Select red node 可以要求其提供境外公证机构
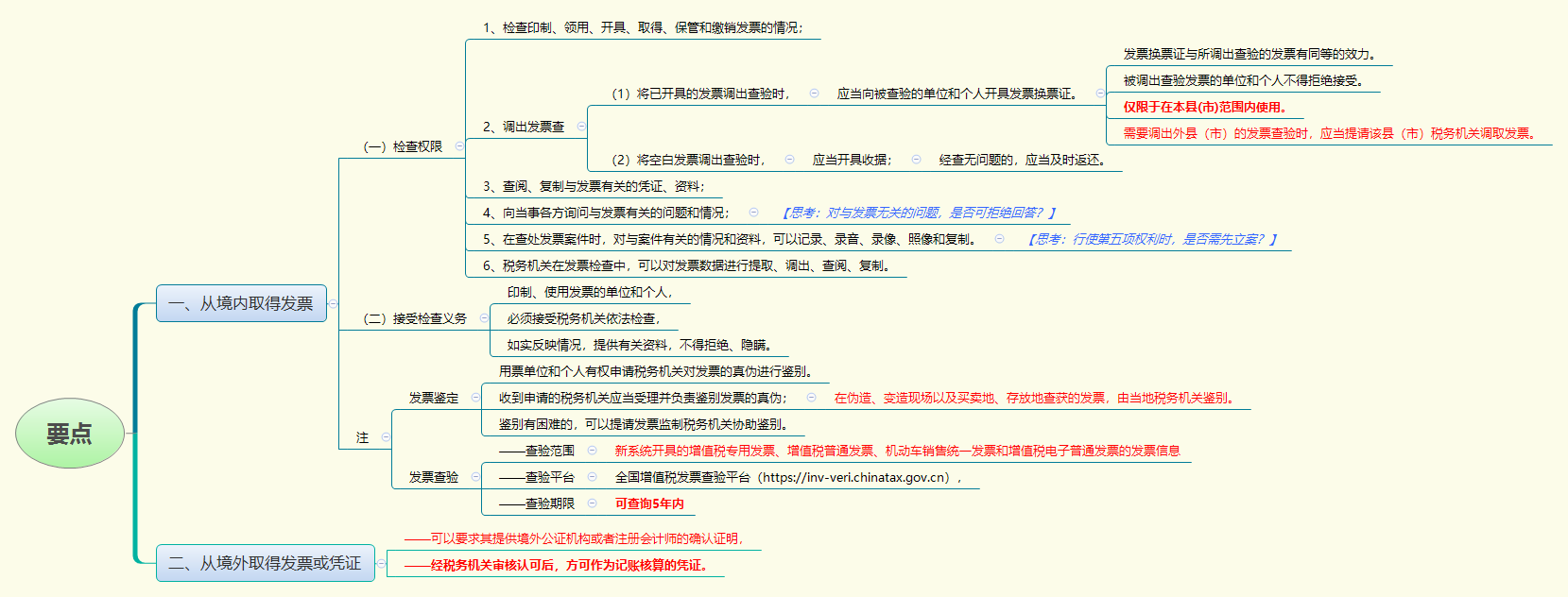This screenshot has height=597, width=1568. [575, 538]
